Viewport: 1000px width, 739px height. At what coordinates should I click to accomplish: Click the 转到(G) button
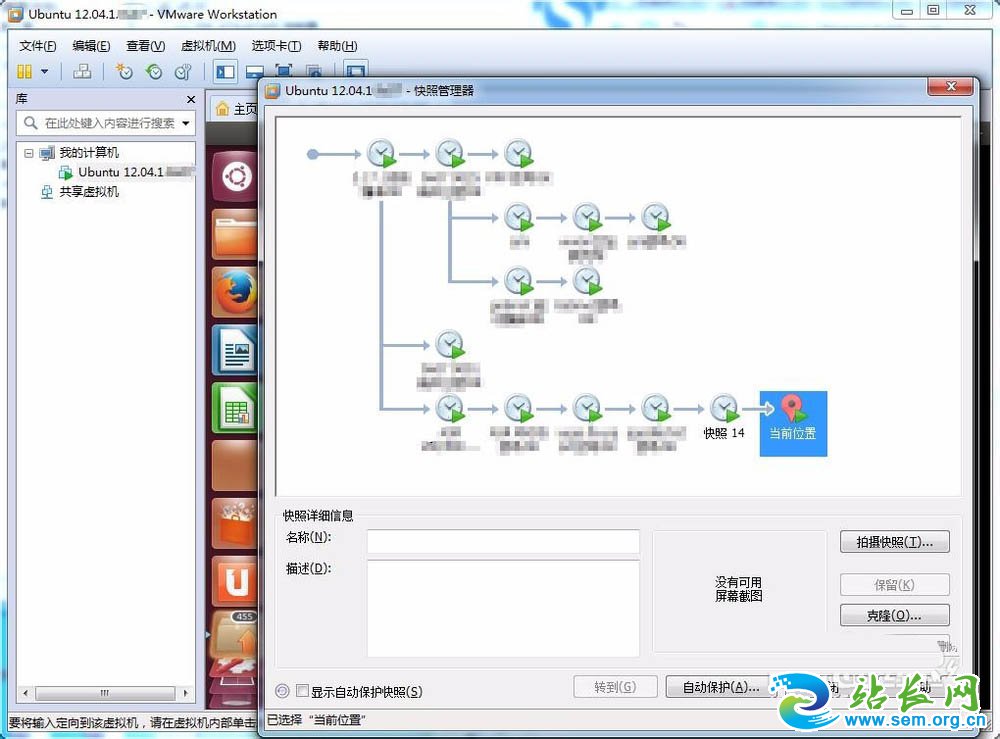[x=615, y=687]
